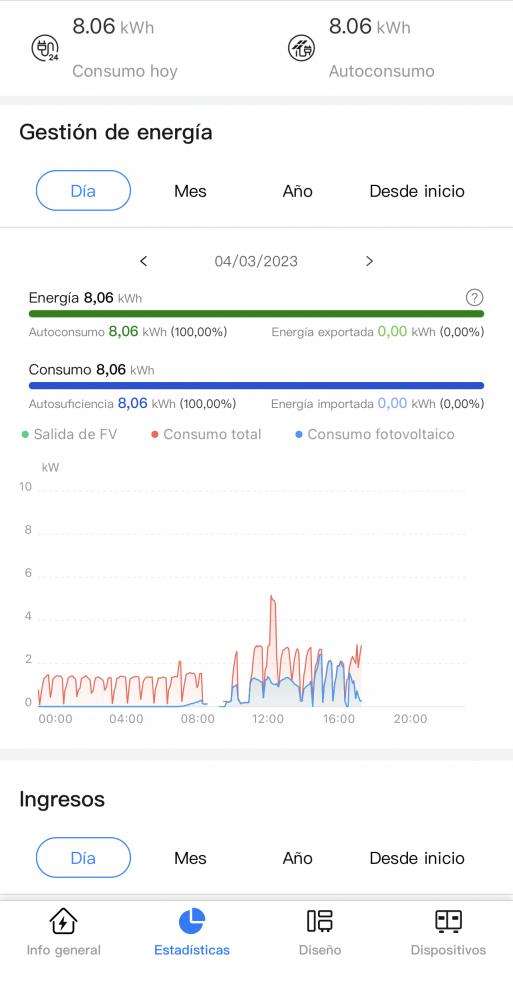Open the Diseño layout icon
This screenshot has height=1000, width=513.
coord(320,921)
